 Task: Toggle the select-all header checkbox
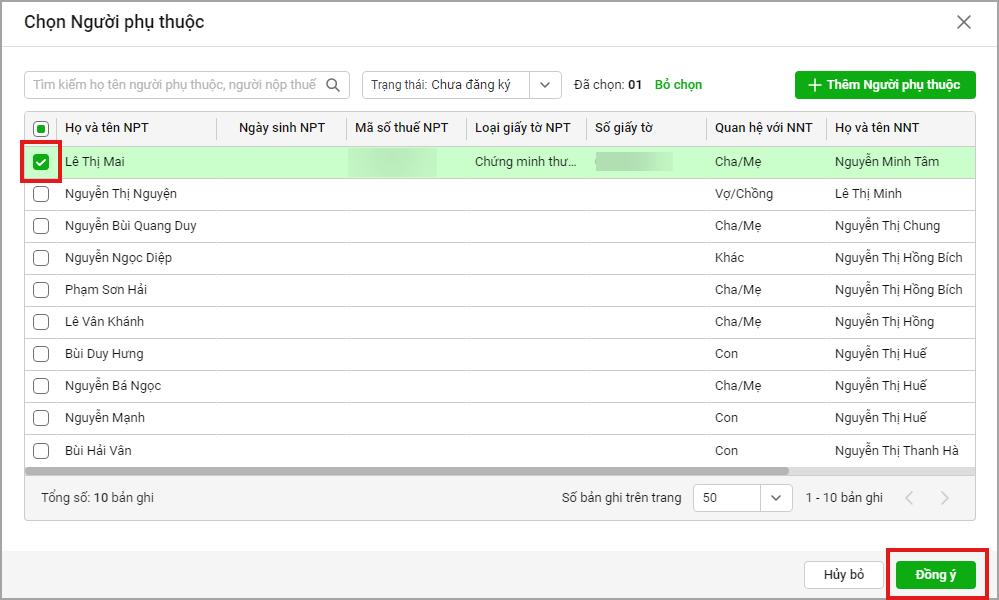41,128
